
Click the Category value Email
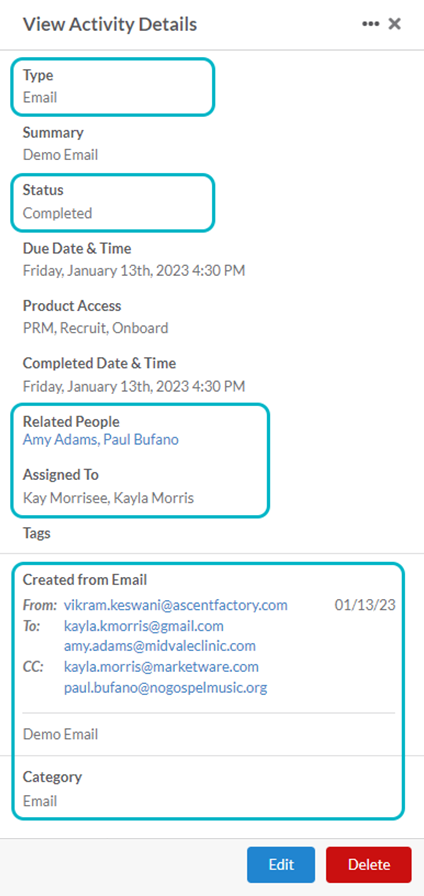tap(40, 801)
